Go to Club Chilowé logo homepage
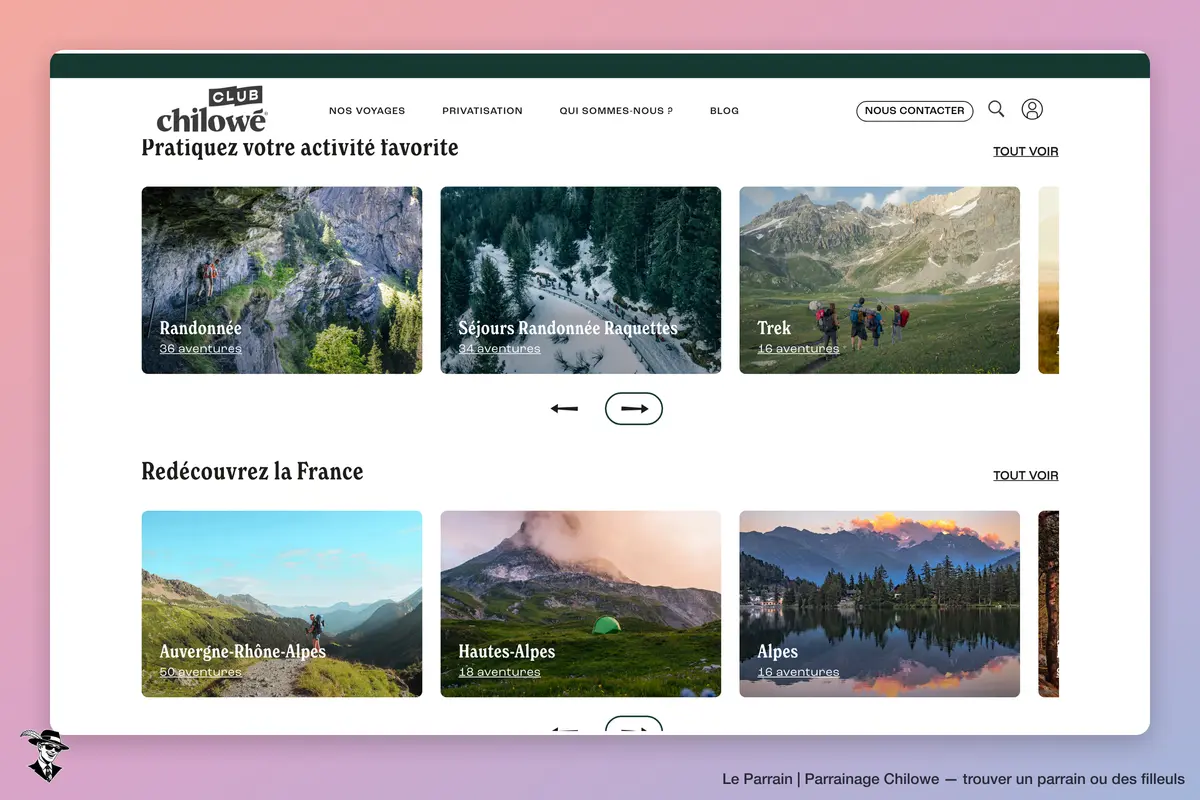Image resolution: width=1200 pixels, height=800 pixels. [212, 109]
